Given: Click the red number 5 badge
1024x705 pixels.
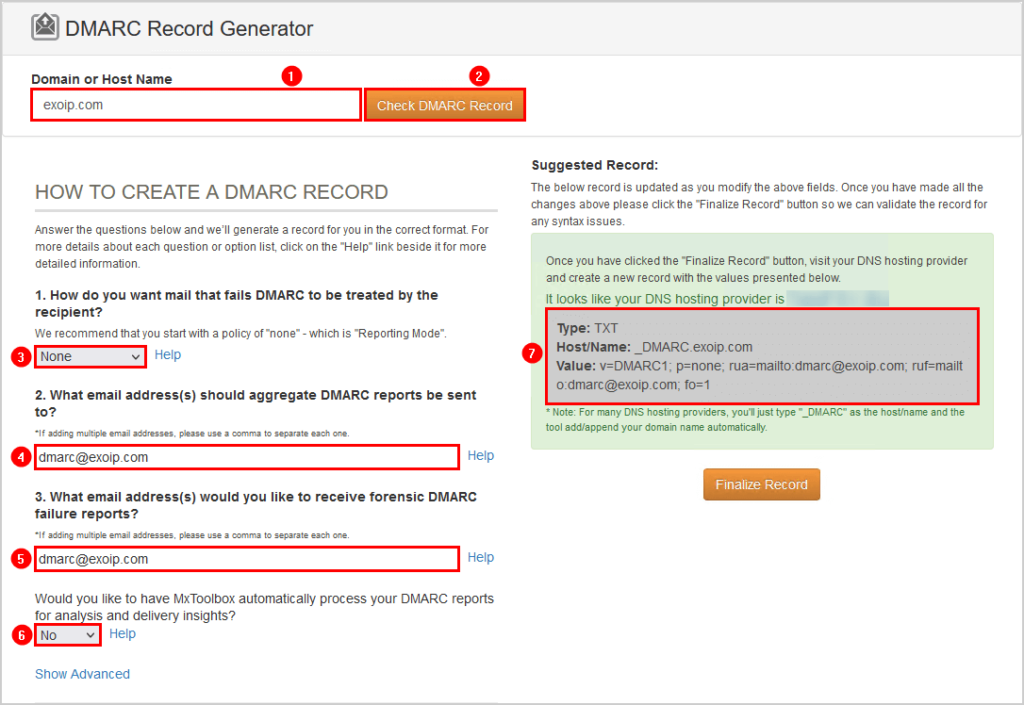Looking at the screenshot, I should [21, 559].
